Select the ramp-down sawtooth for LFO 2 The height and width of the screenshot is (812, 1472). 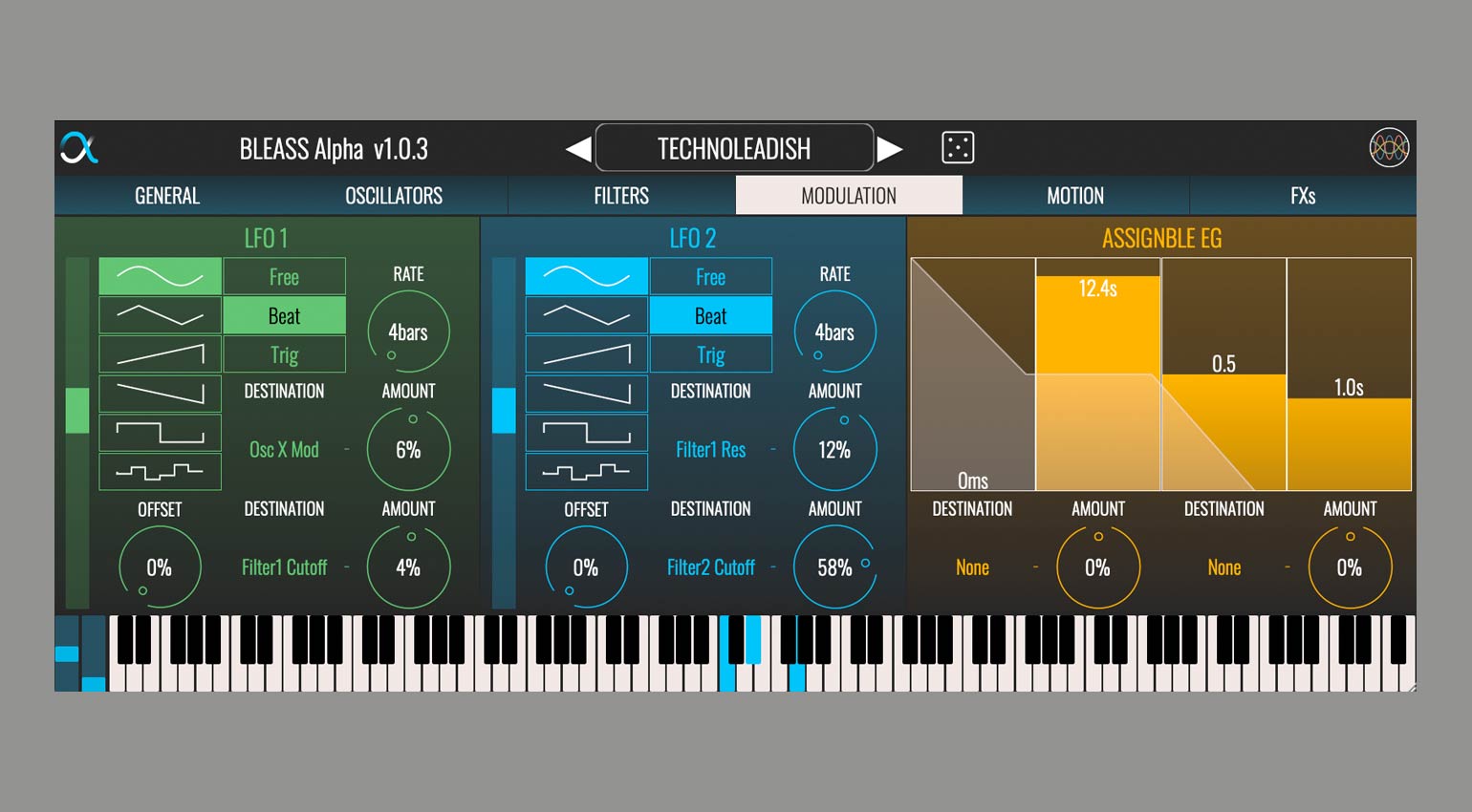587,394
